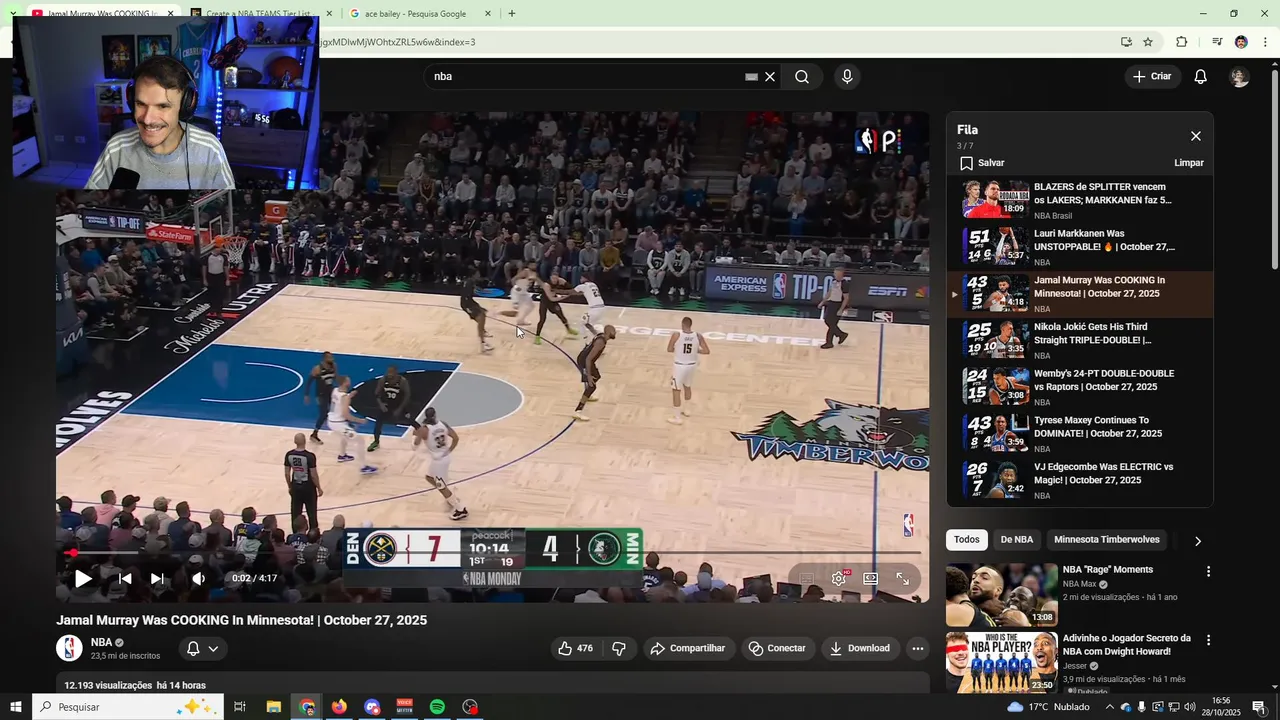Screen dimensions: 1280x720
Task: Open options for NBA Rage Moments
Action: pos(1208,572)
